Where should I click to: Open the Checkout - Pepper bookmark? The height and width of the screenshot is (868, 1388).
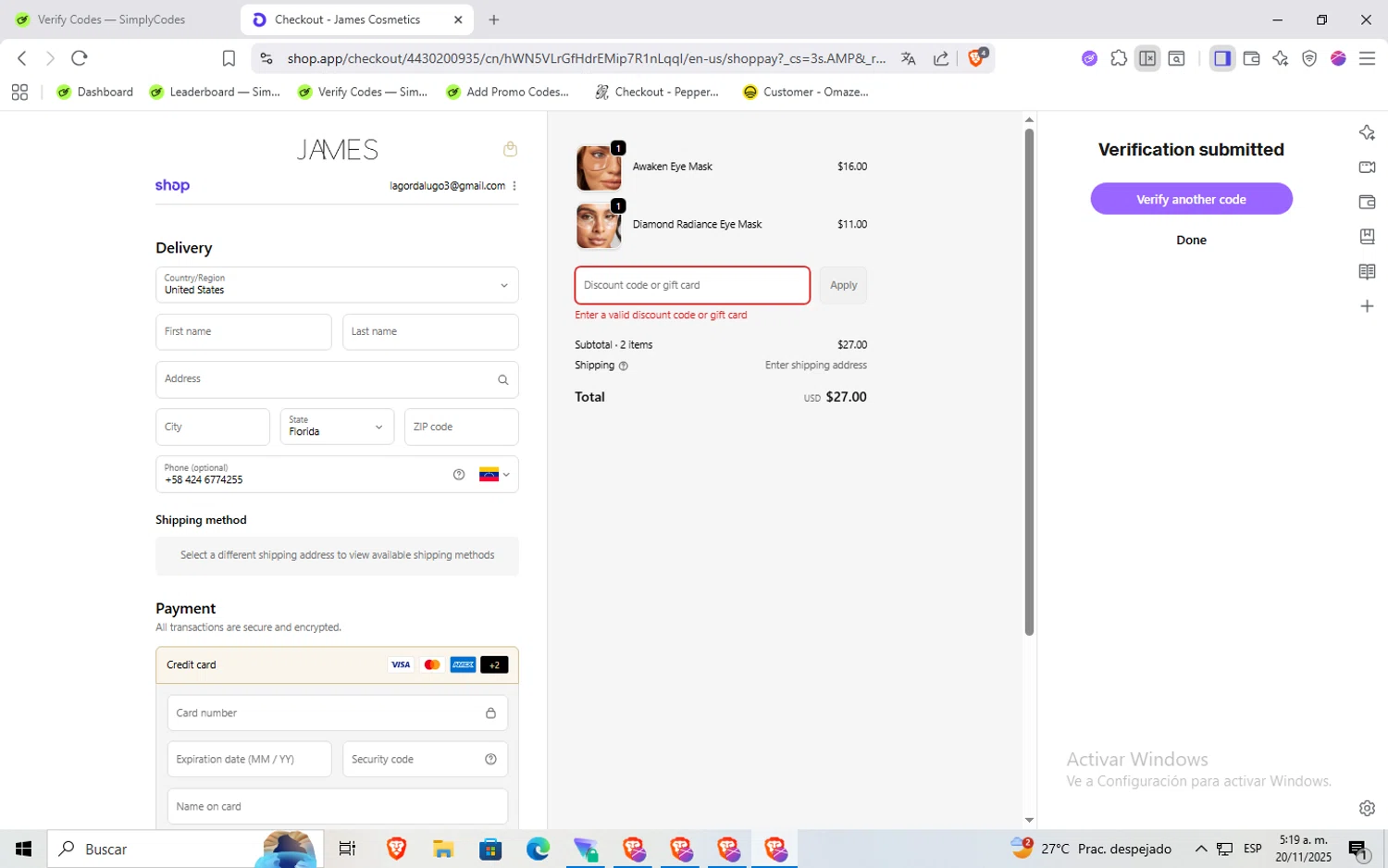point(656,92)
